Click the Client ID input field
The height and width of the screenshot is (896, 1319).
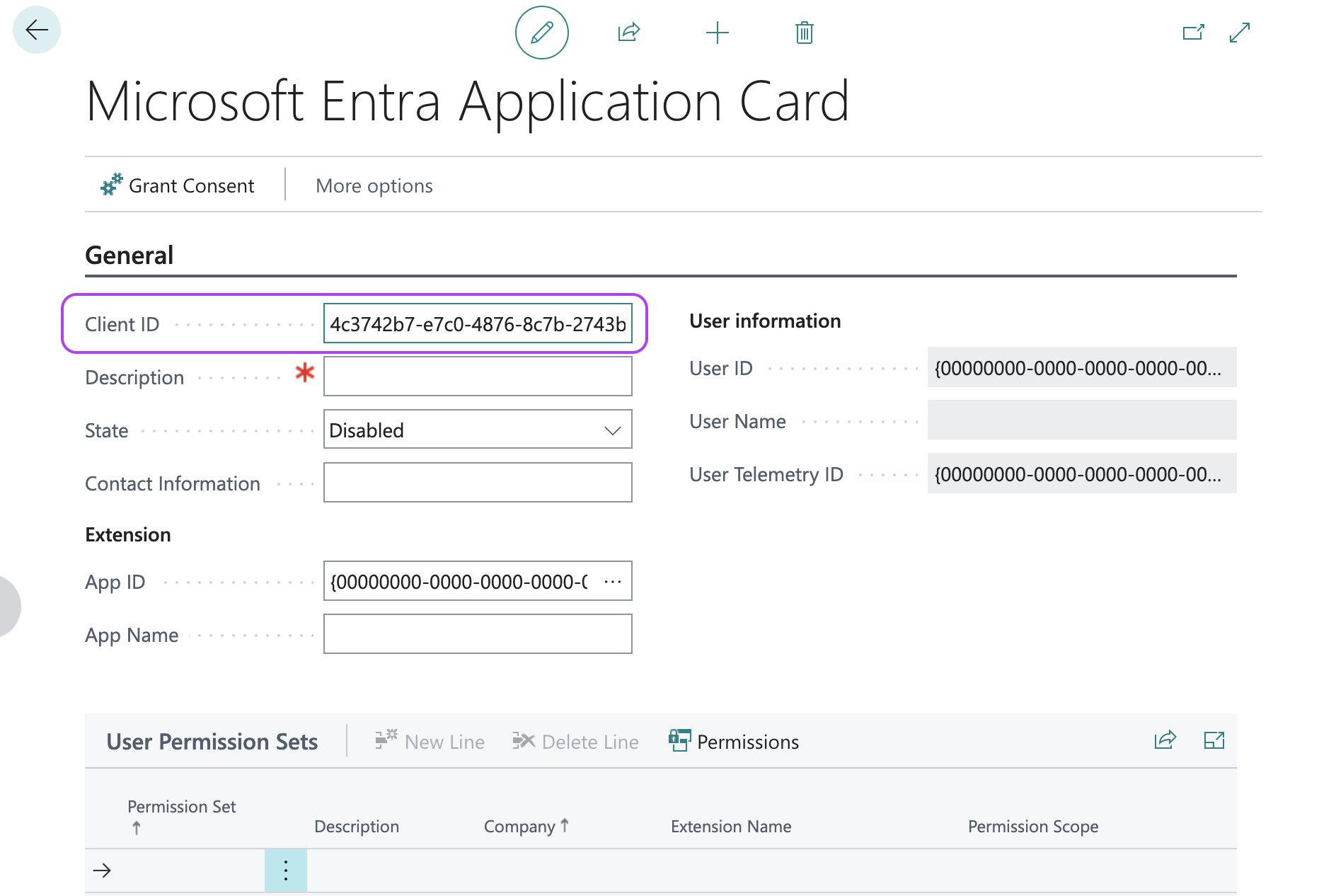point(478,323)
